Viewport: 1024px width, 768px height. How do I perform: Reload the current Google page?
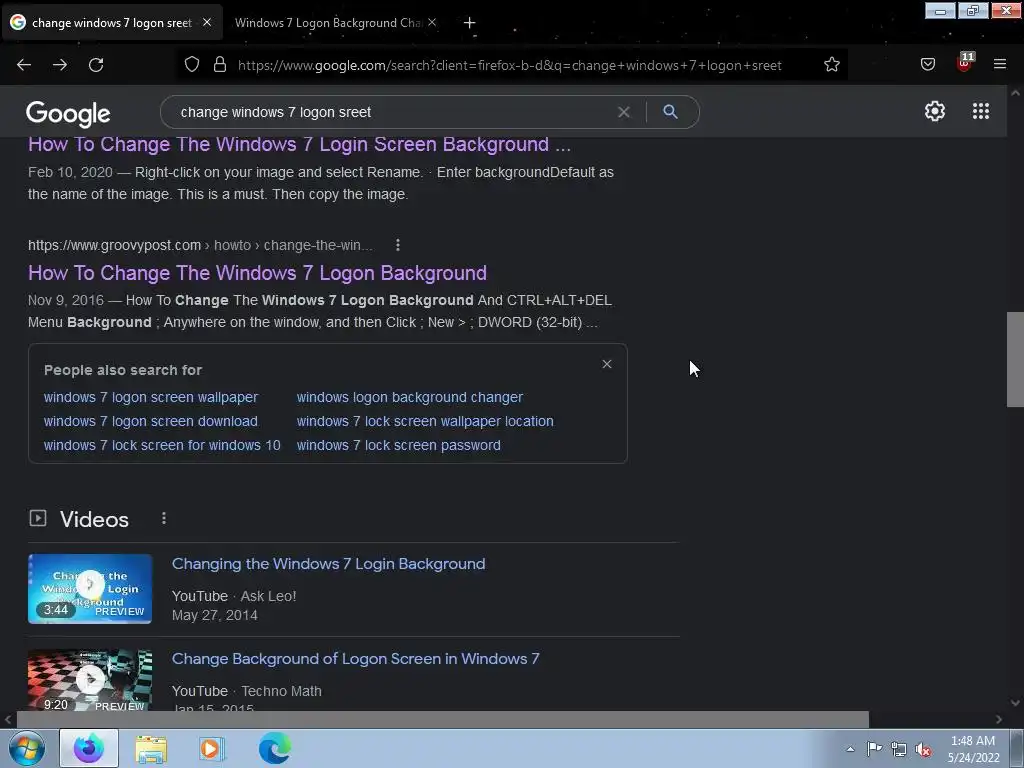click(x=96, y=65)
